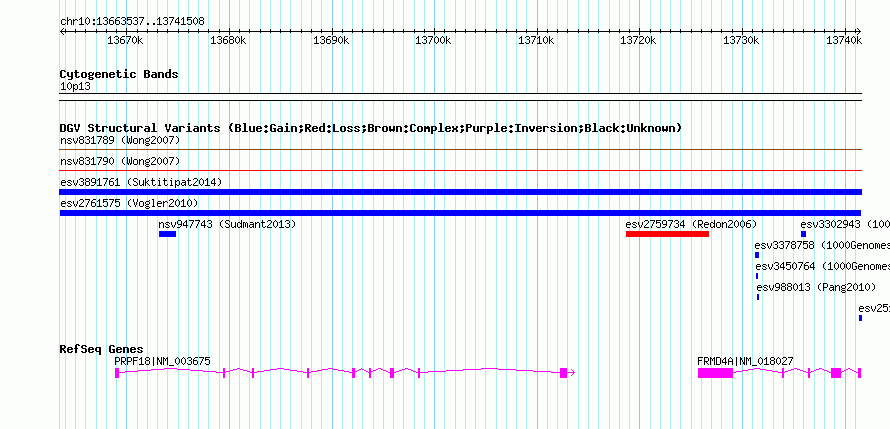This screenshot has width=890, height=429.
Task: Select the small blue nsv947743 bar
Action: click(167, 234)
